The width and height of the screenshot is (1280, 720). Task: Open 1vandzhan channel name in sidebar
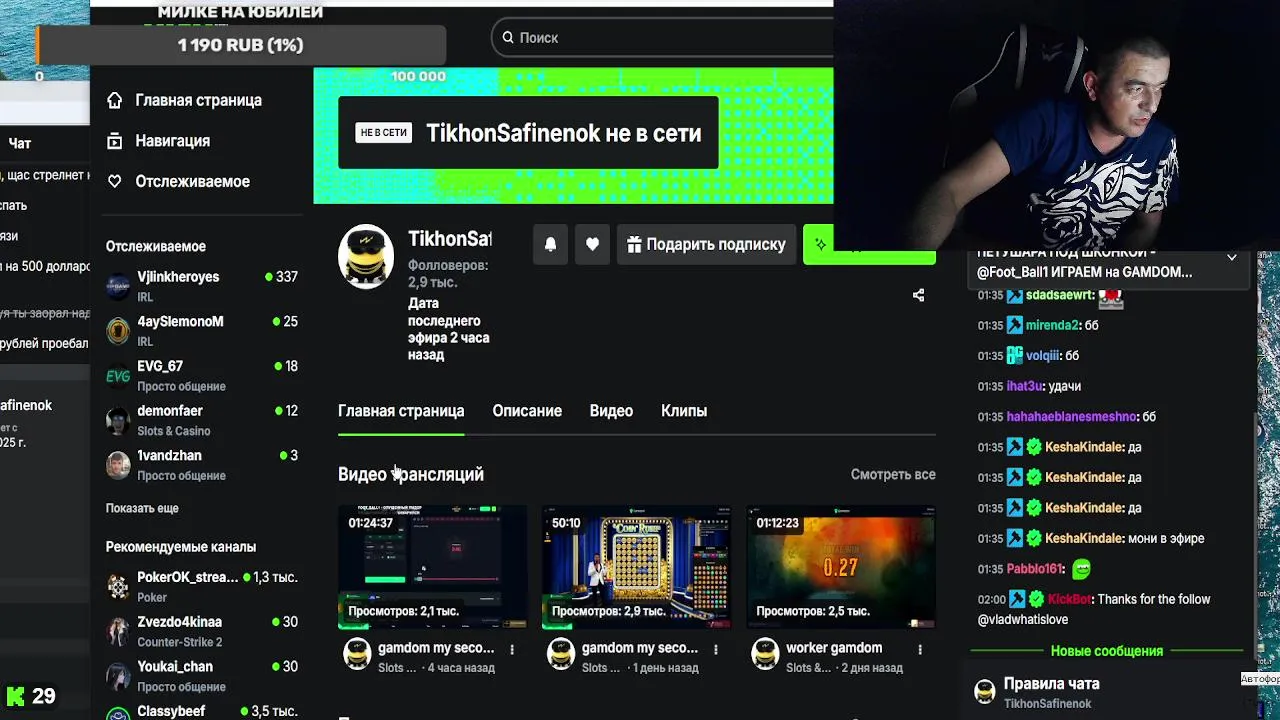click(x=169, y=456)
